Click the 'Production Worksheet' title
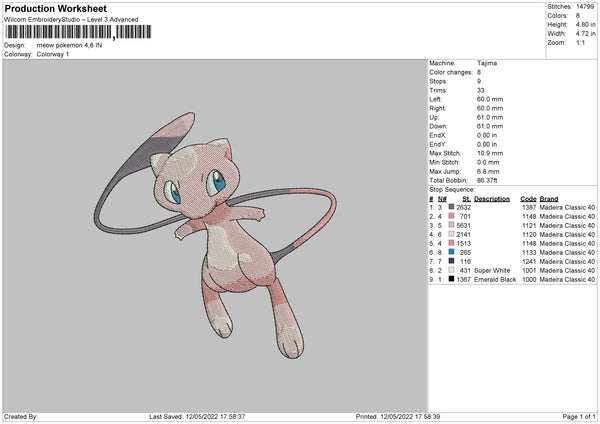Image resolution: width=600 pixels, height=424 pixels. coord(55,8)
